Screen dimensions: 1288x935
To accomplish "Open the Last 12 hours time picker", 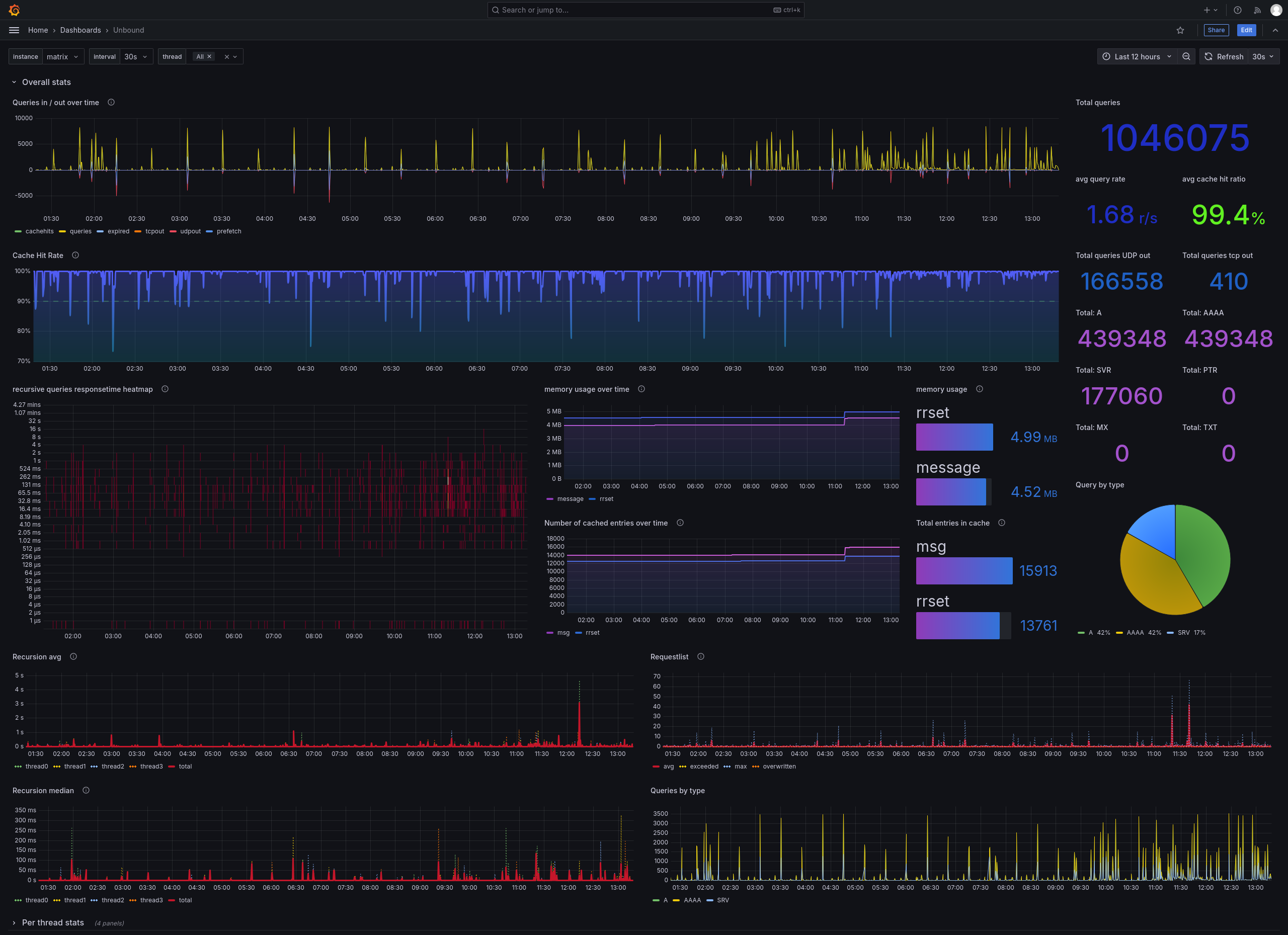I will (x=1137, y=57).
